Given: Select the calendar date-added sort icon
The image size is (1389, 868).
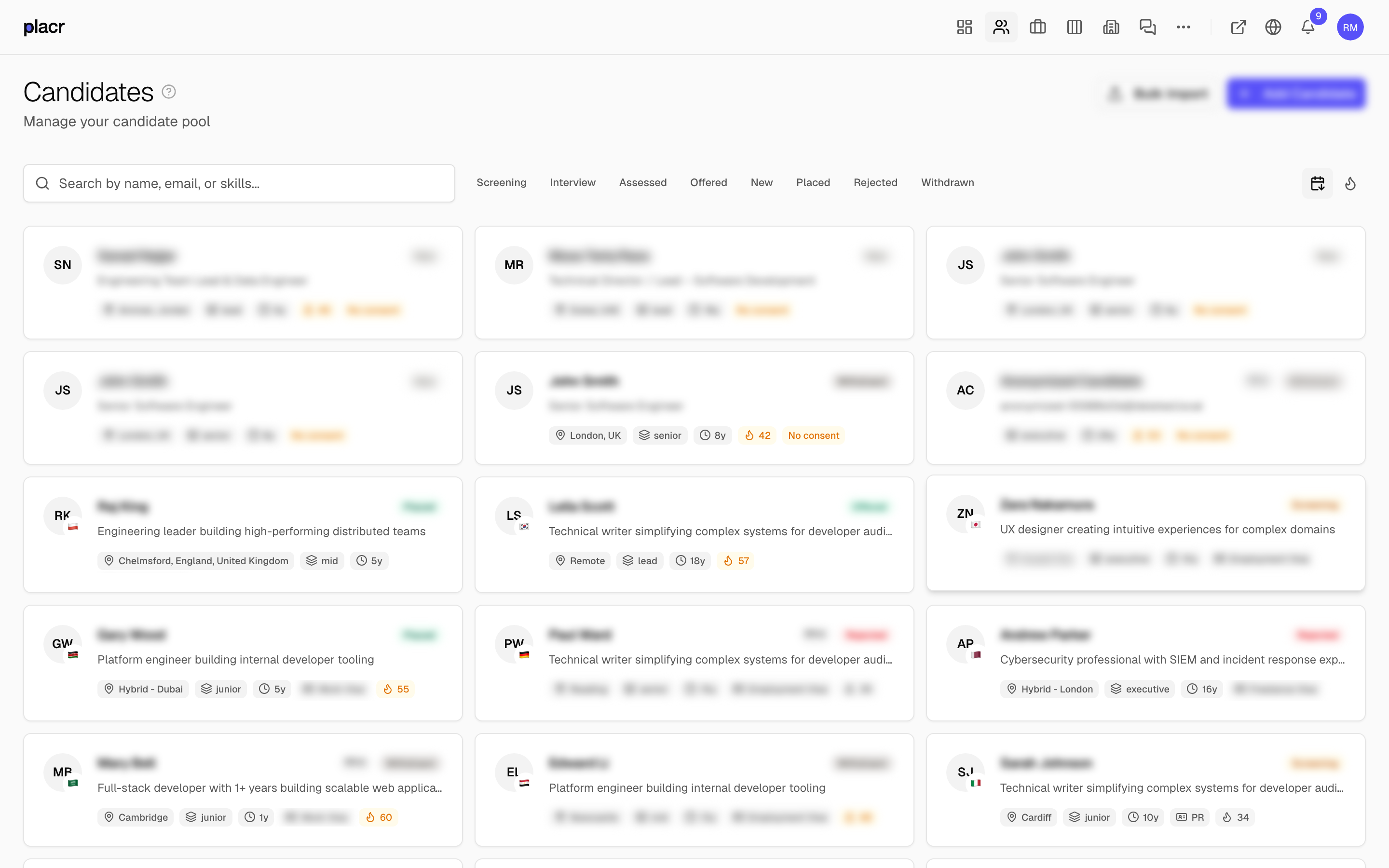Looking at the screenshot, I should [1317, 183].
